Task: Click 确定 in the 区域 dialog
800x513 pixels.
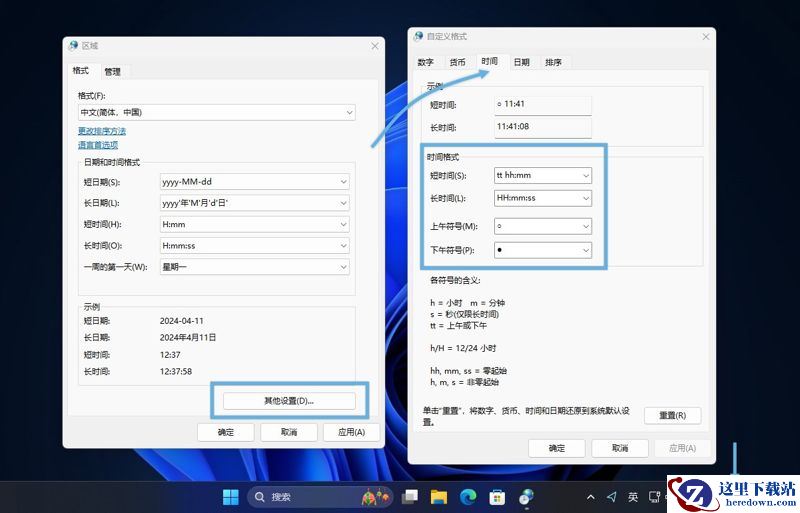Action: 226,432
